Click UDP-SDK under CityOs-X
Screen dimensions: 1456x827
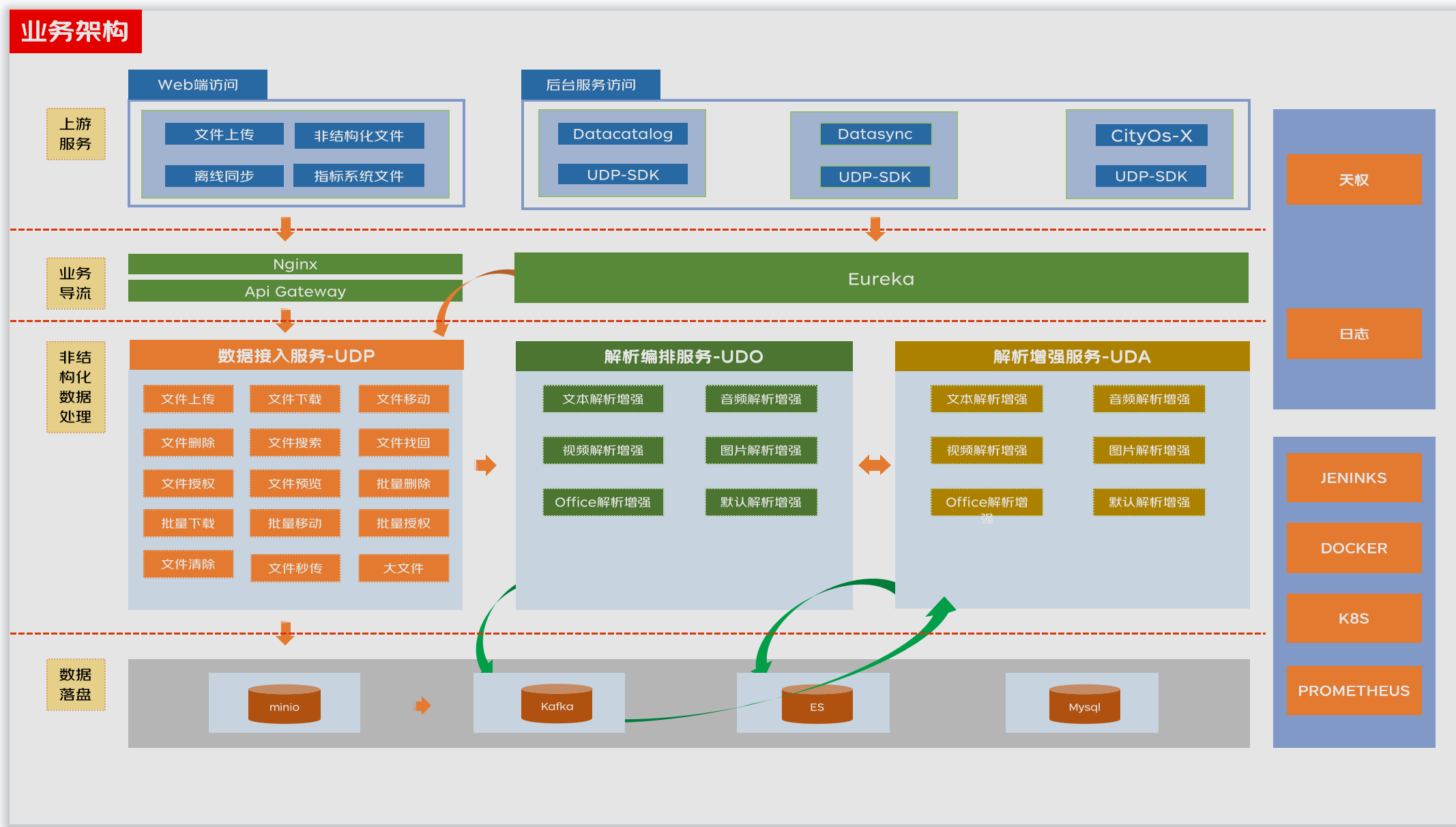coord(1151,176)
